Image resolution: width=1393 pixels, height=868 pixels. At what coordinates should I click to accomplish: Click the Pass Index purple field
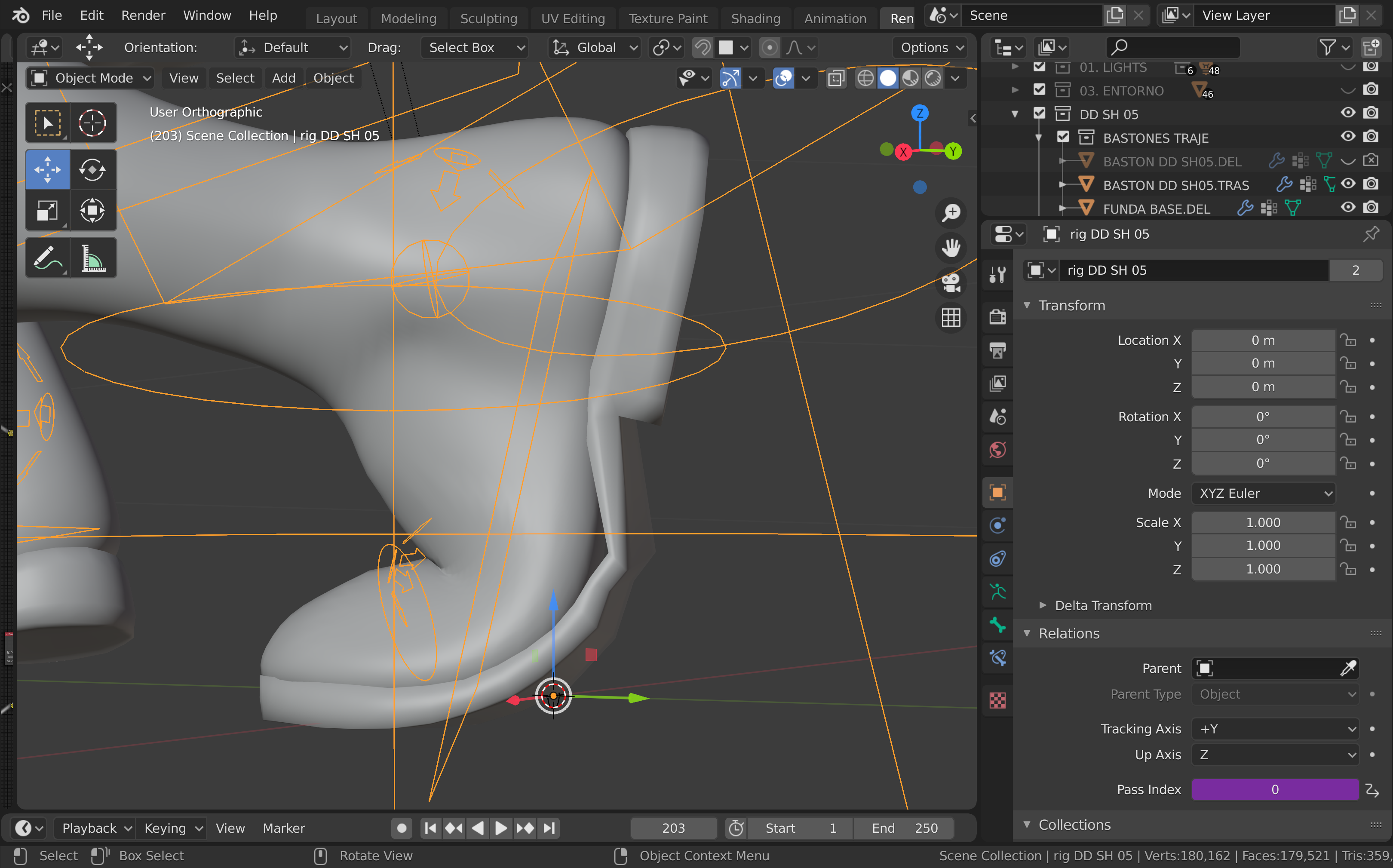[x=1275, y=789]
